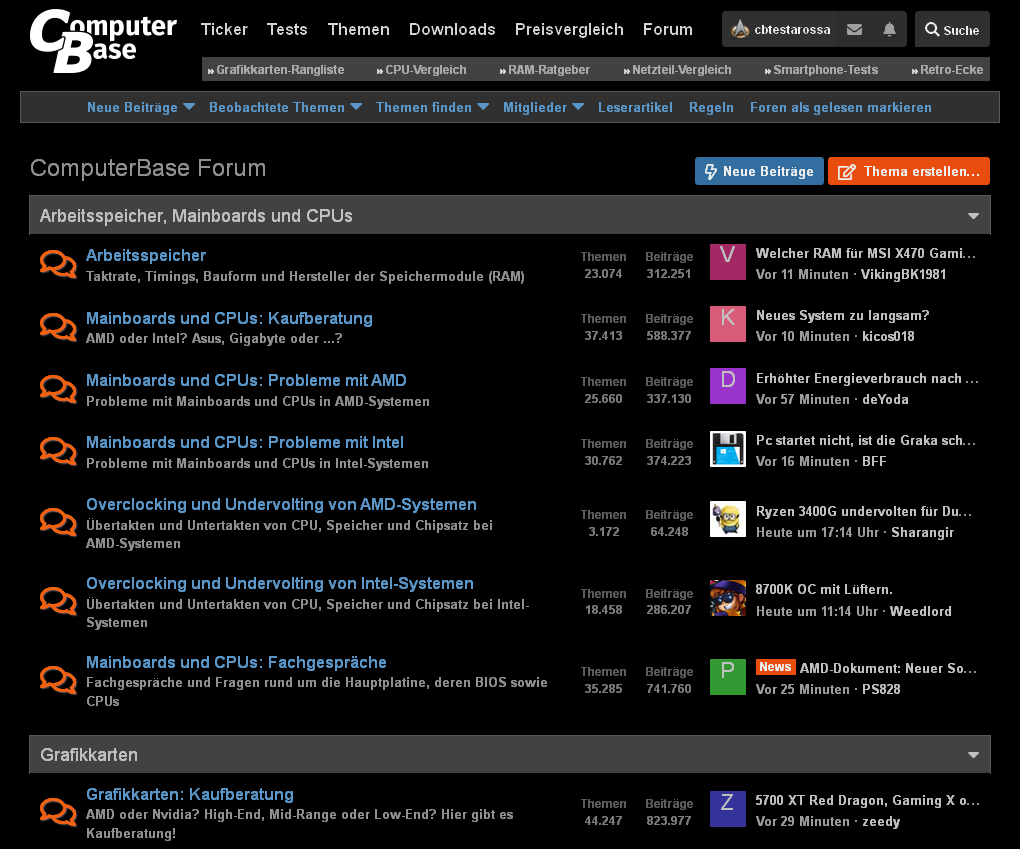Screen dimensions: 1020x849
Task: Open the Z avatar of zeedy
Action: (x=727, y=809)
